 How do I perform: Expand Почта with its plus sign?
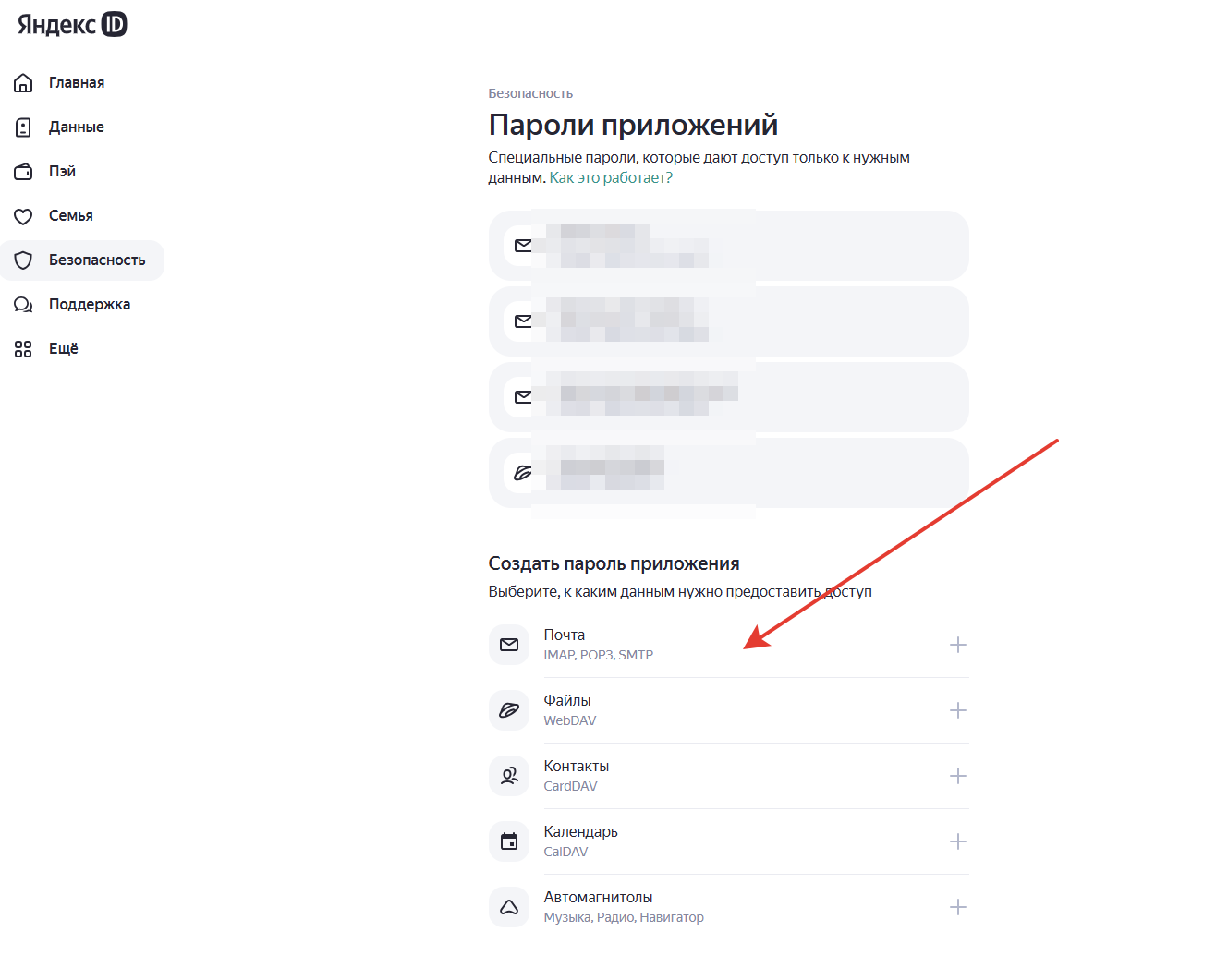point(958,645)
